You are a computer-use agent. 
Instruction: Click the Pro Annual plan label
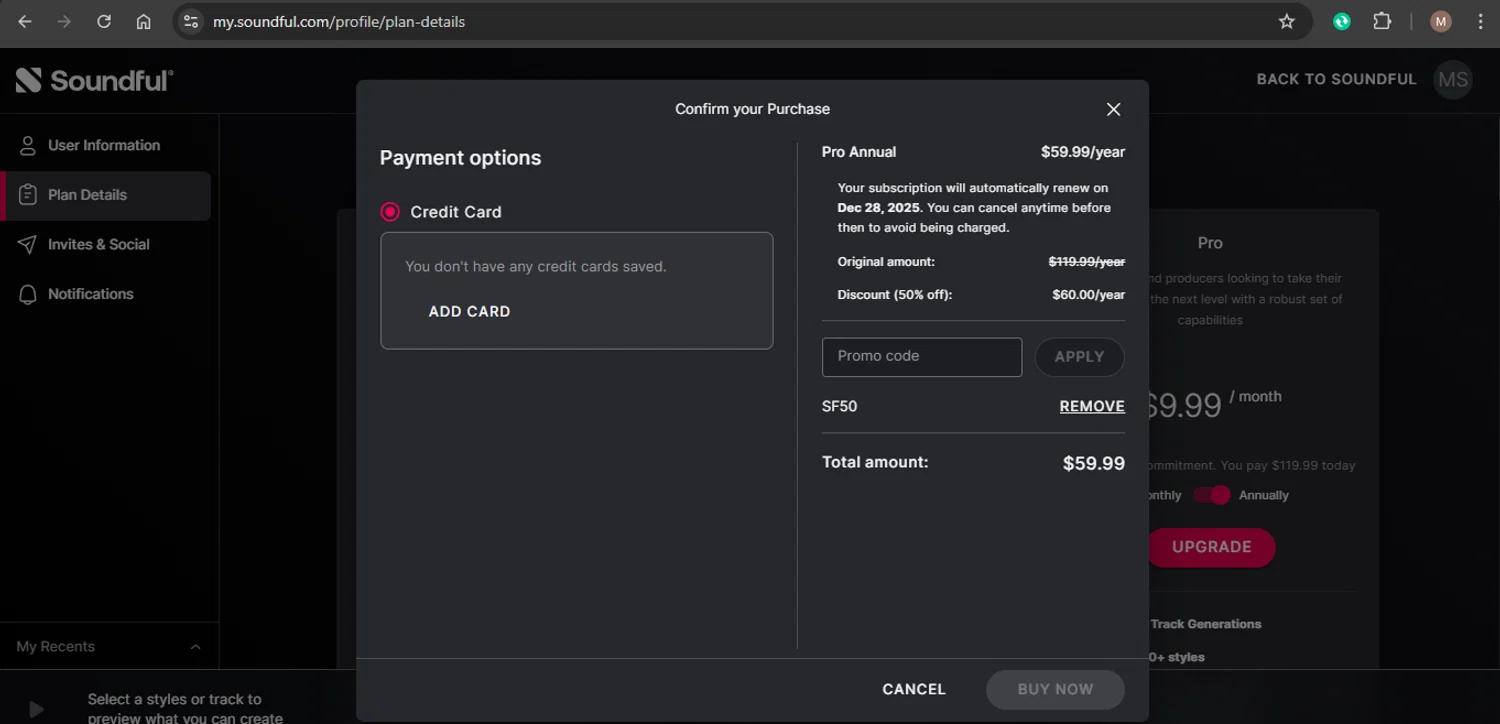pyautogui.click(x=859, y=152)
